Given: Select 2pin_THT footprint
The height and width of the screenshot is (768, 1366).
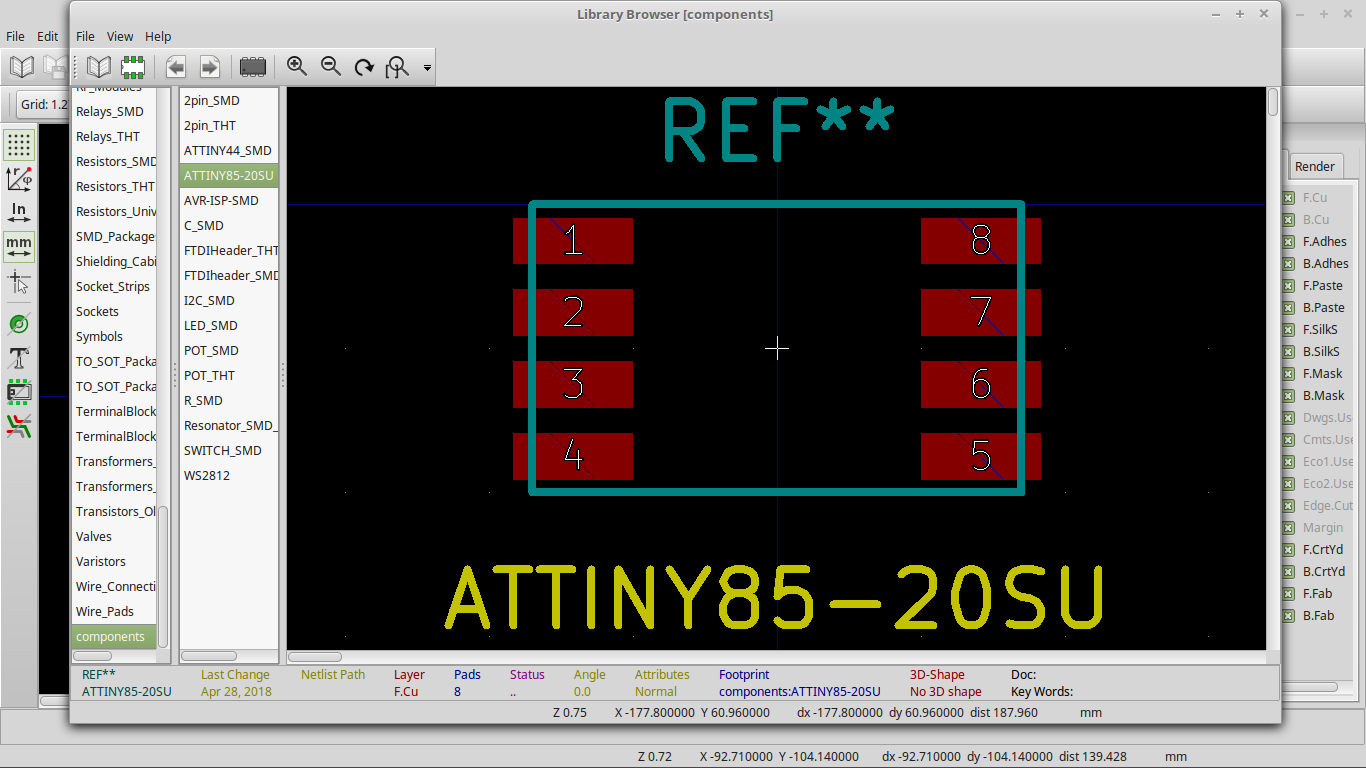Looking at the screenshot, I should pos(229,126).
